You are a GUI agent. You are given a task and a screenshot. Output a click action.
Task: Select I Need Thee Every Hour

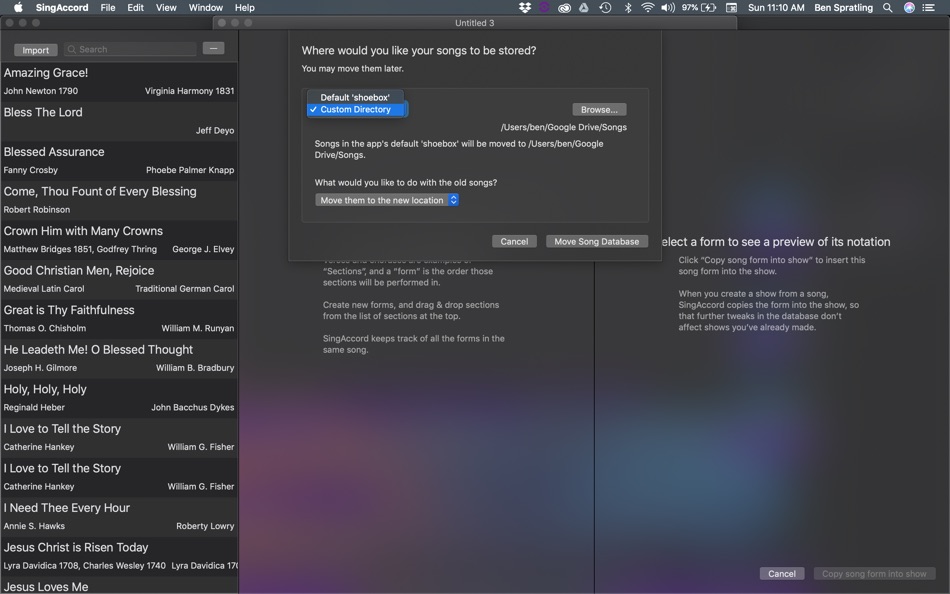pyautogui.click(x=119, y=516)
